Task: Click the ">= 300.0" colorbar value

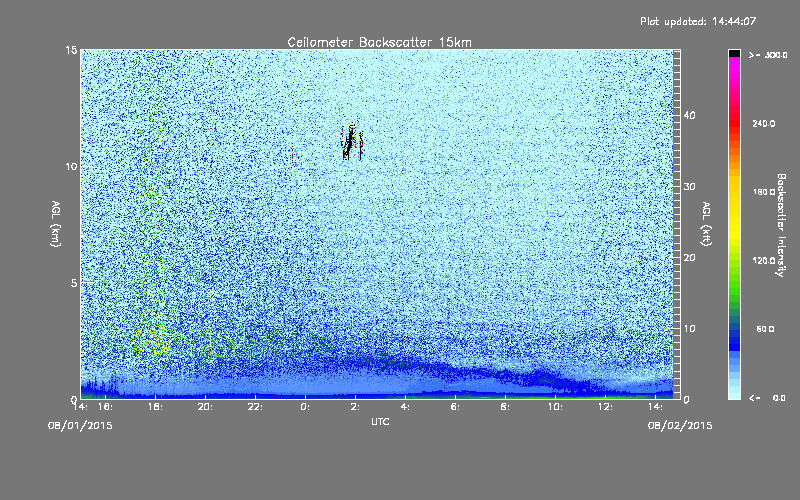Action: [768, 55]
